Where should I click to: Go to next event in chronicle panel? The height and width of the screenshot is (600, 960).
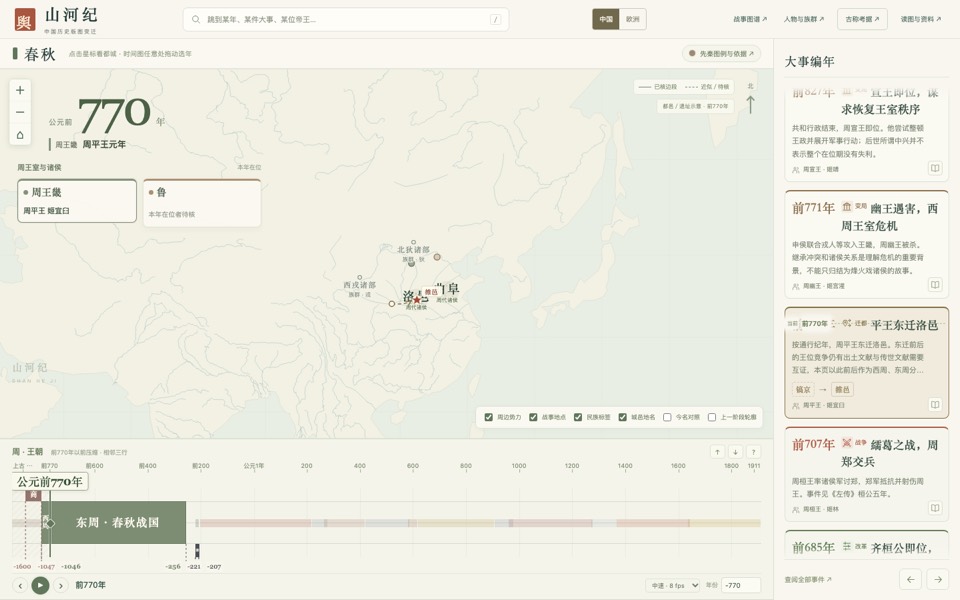pos(937,579)
